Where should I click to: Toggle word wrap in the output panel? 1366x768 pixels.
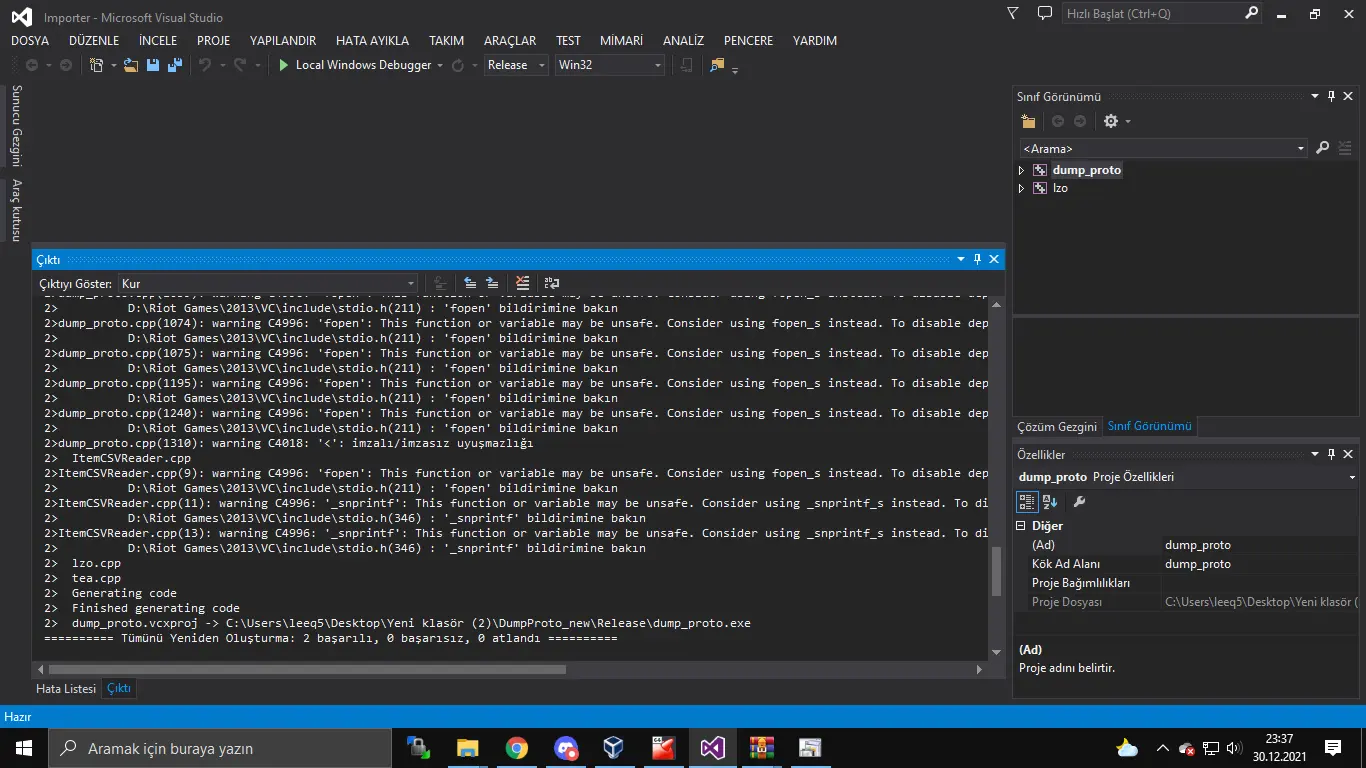[552, 284]
